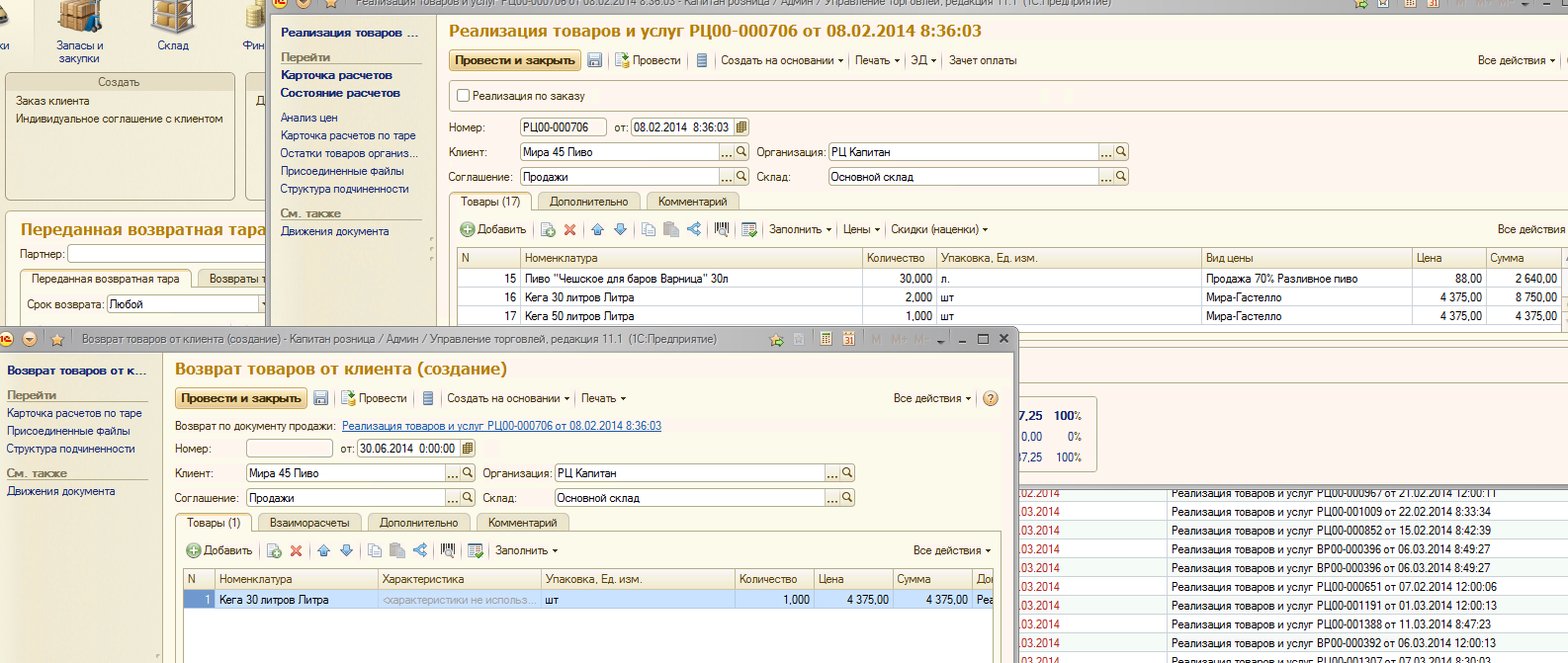
Task: Click empty Номер field in return window
Action: pos(290,449)
